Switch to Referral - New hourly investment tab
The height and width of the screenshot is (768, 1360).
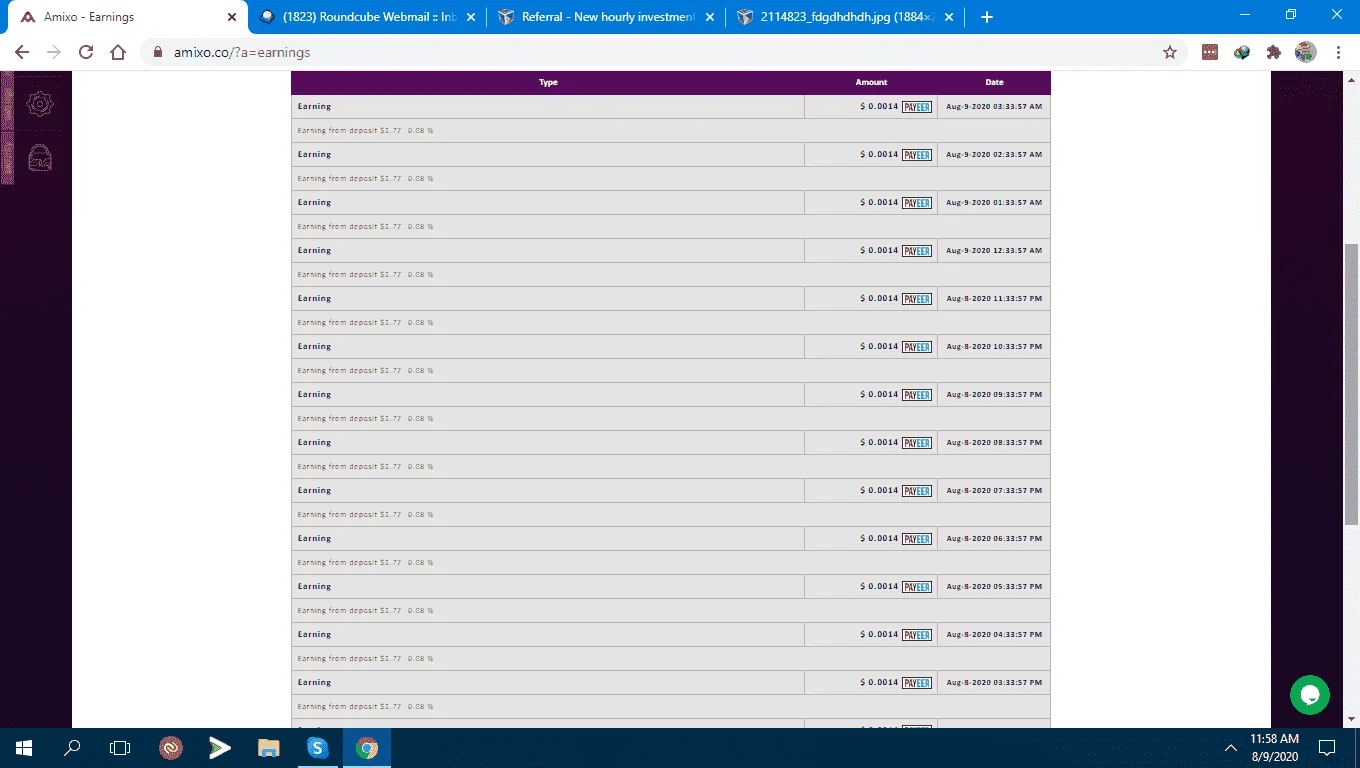coord(606,17)
